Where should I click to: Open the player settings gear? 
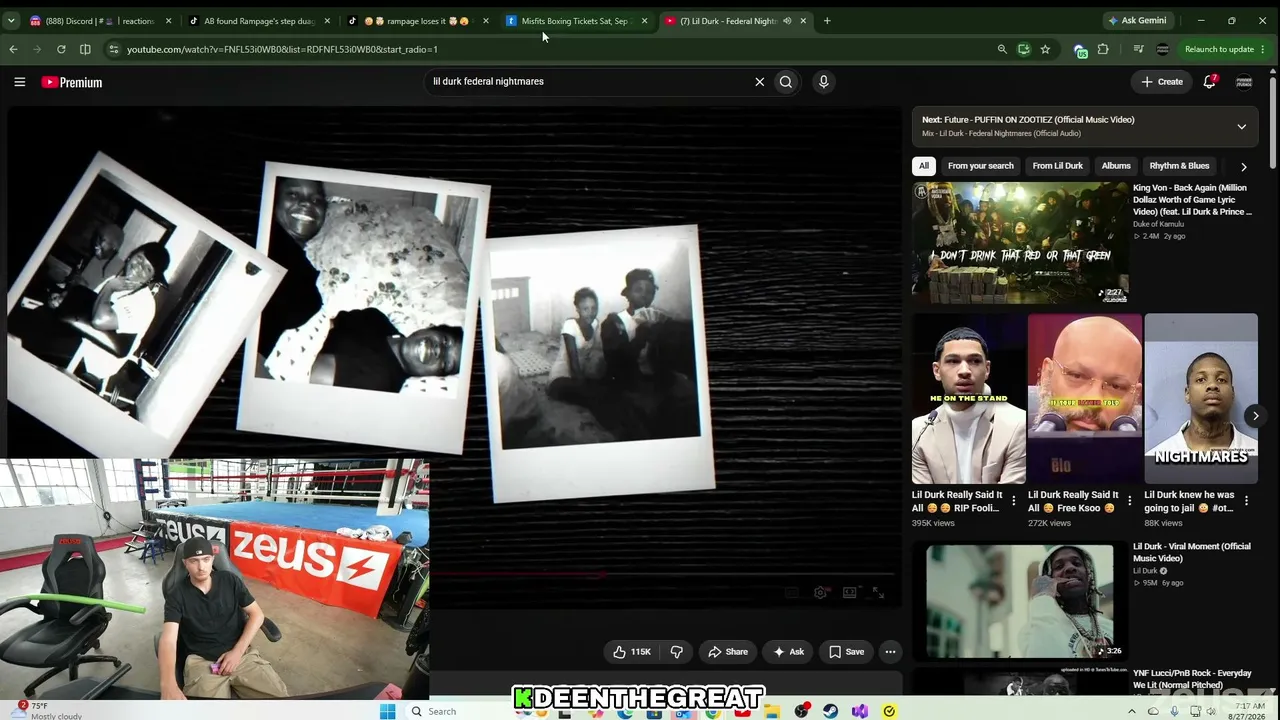[x=820, y=593]
